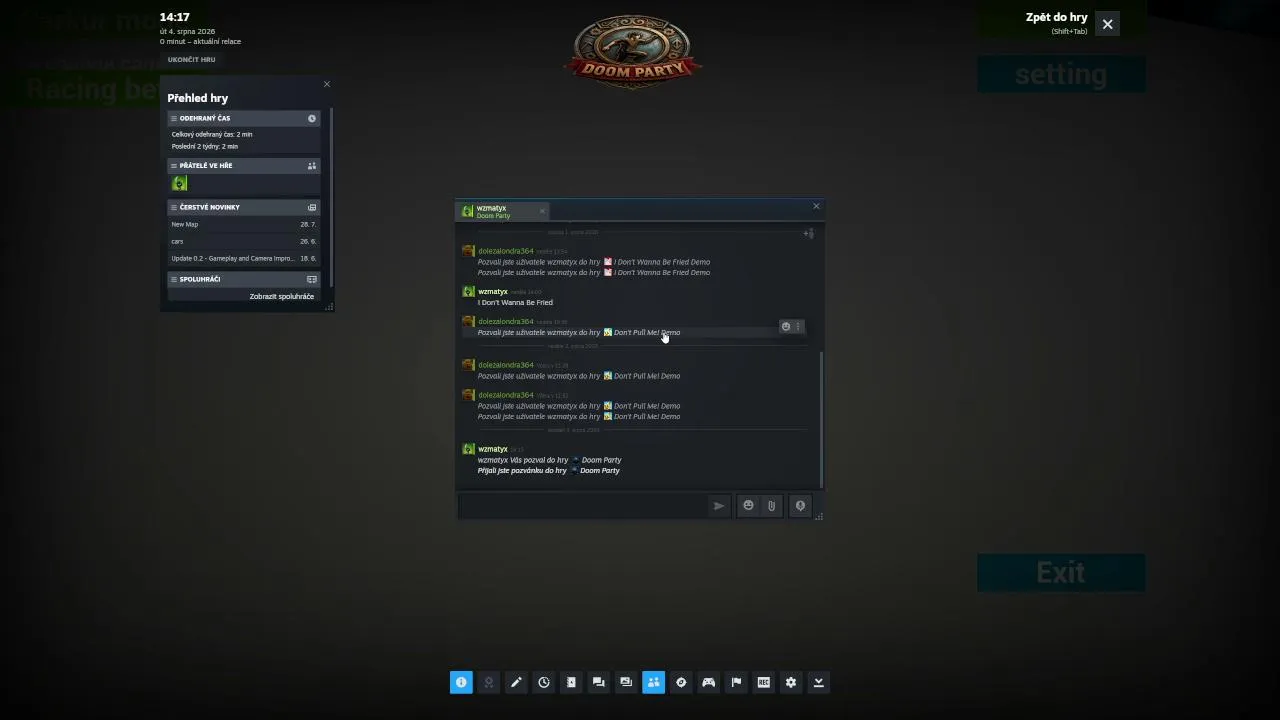This screenshot has width=1280, height=720.
Task: Start voice chat with the microphone icon
Action: coord(800,506)
